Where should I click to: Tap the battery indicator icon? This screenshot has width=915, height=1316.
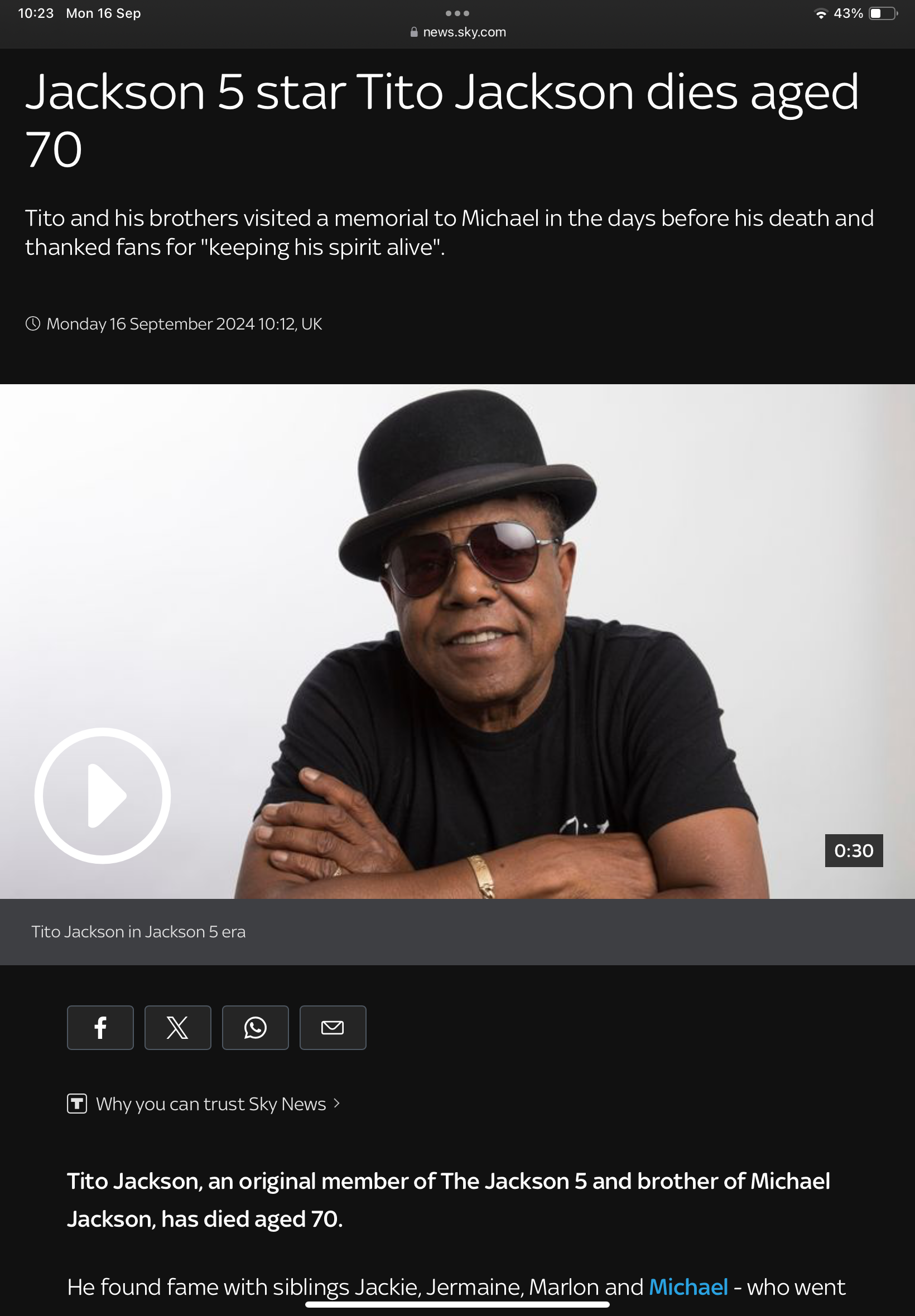click(883, 13)
